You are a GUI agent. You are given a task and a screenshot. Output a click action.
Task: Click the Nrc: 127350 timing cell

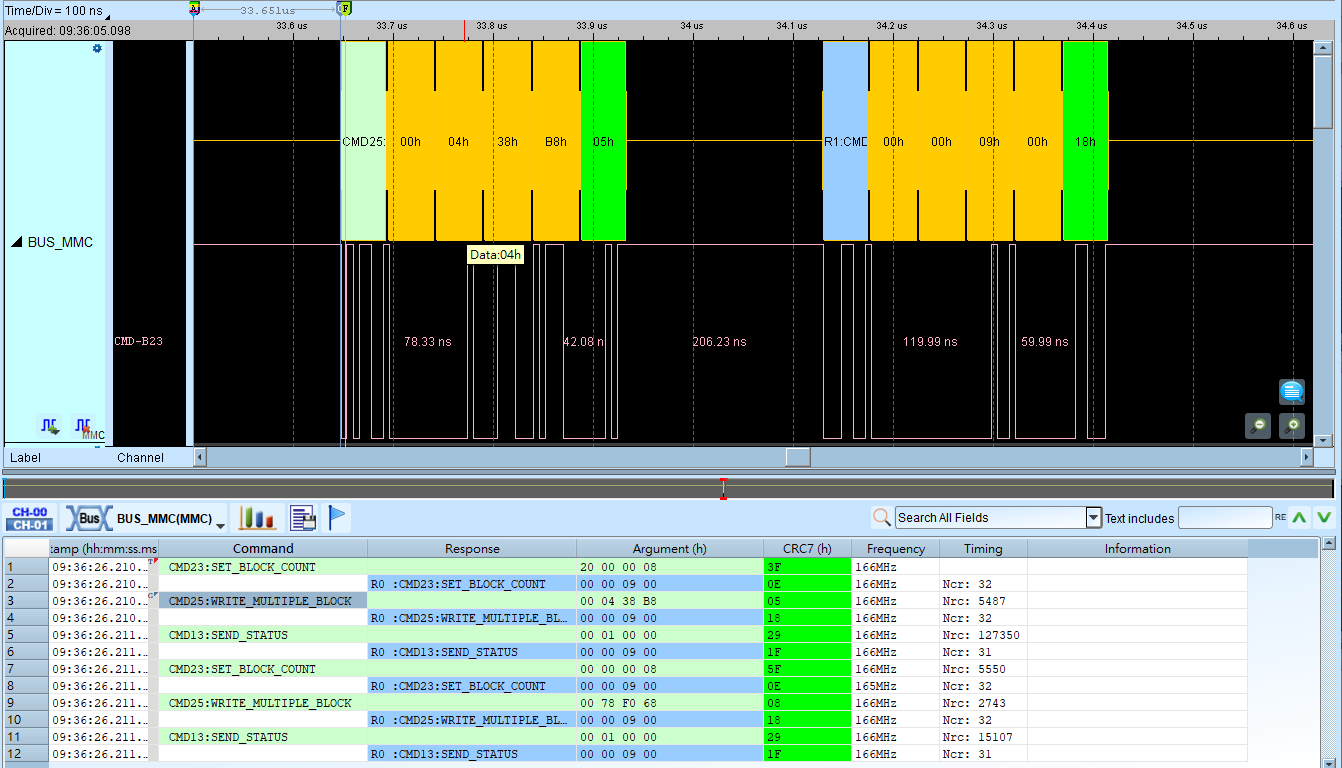tap(981, 635)
